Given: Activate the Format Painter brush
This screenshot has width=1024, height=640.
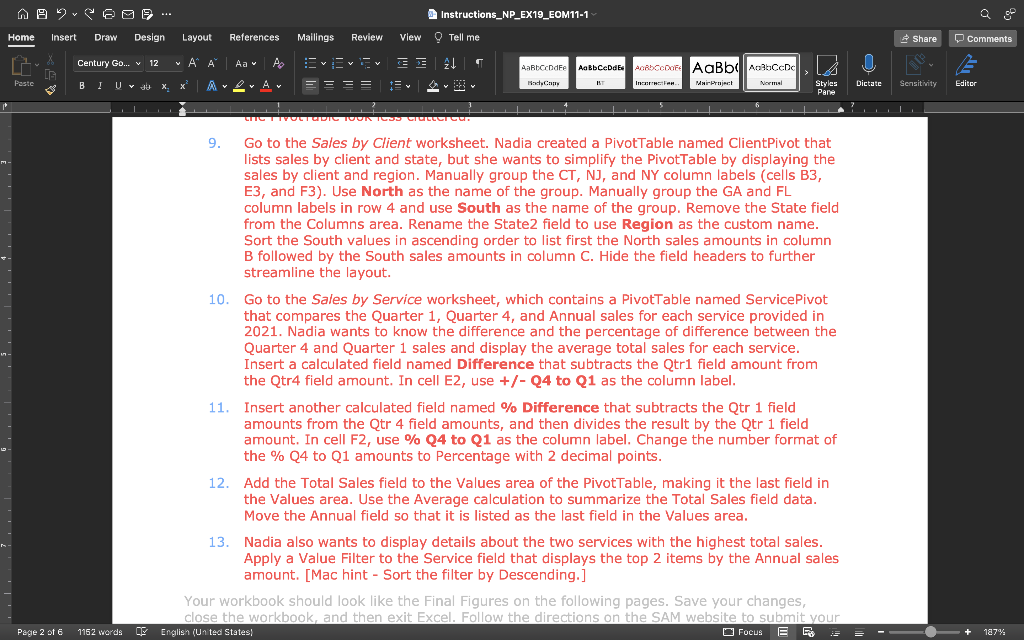Looking at the screenshot, I should [x=50, y=89].
